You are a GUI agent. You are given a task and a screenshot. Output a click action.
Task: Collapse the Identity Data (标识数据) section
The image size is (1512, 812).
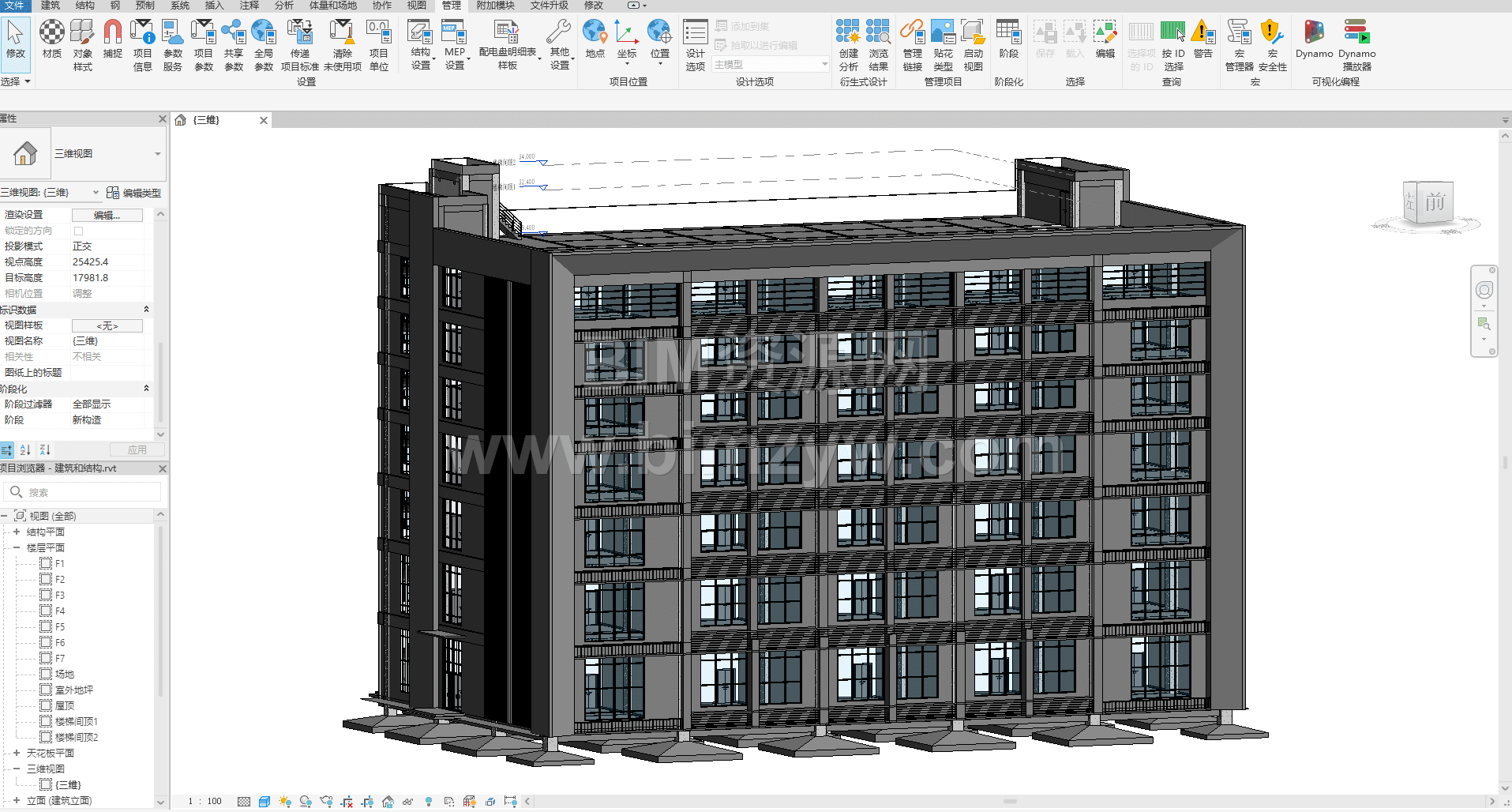coord(146,310)
